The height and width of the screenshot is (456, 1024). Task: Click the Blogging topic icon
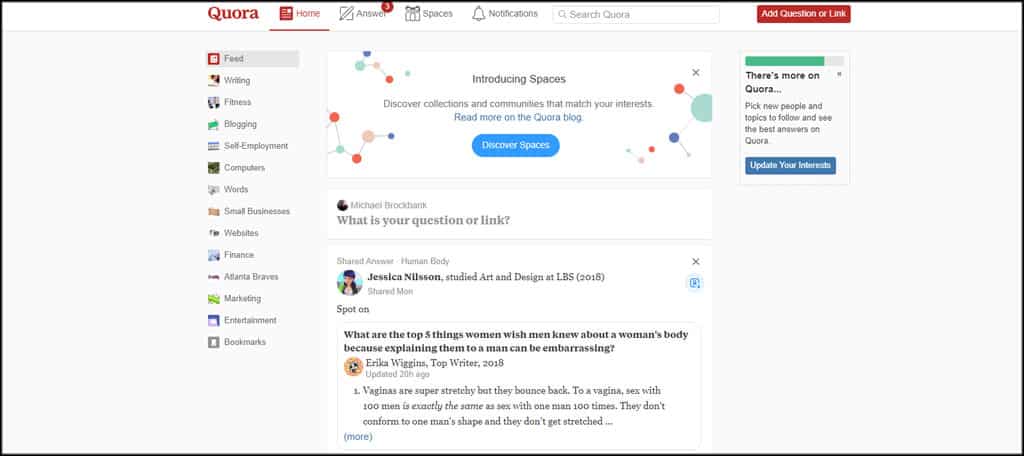pos(214,124)
